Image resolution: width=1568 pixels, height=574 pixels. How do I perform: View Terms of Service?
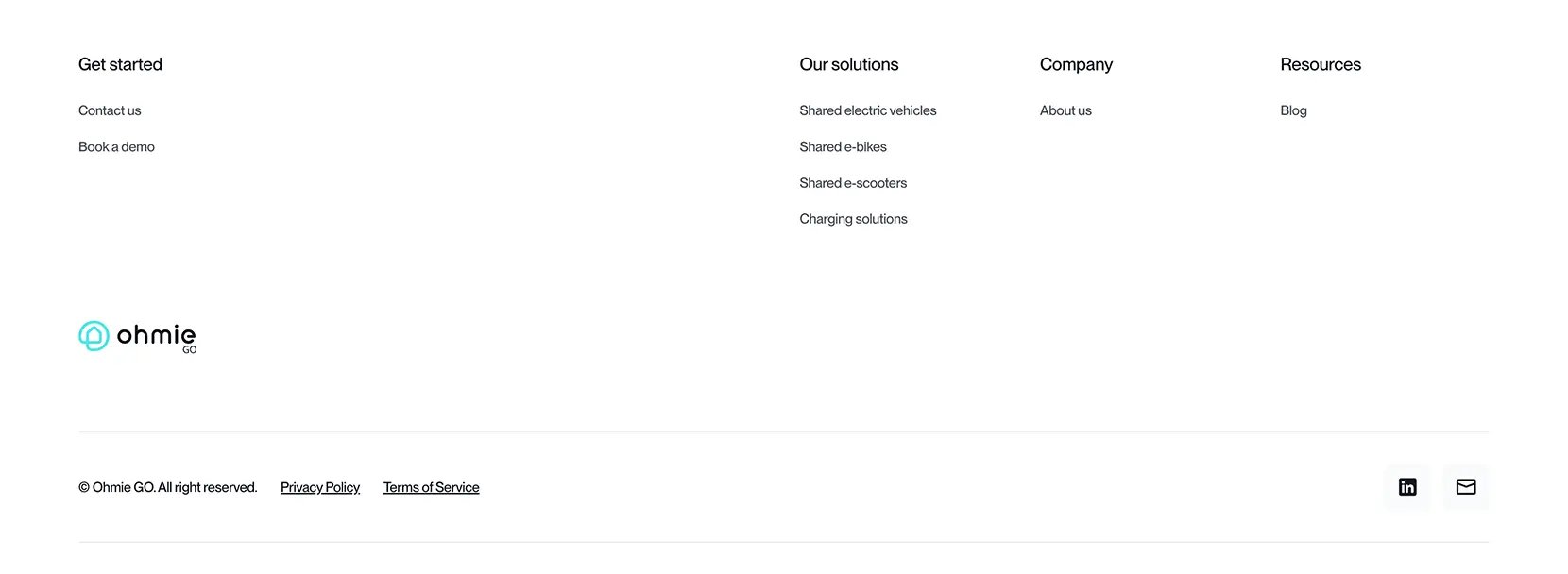pos(431,487)
